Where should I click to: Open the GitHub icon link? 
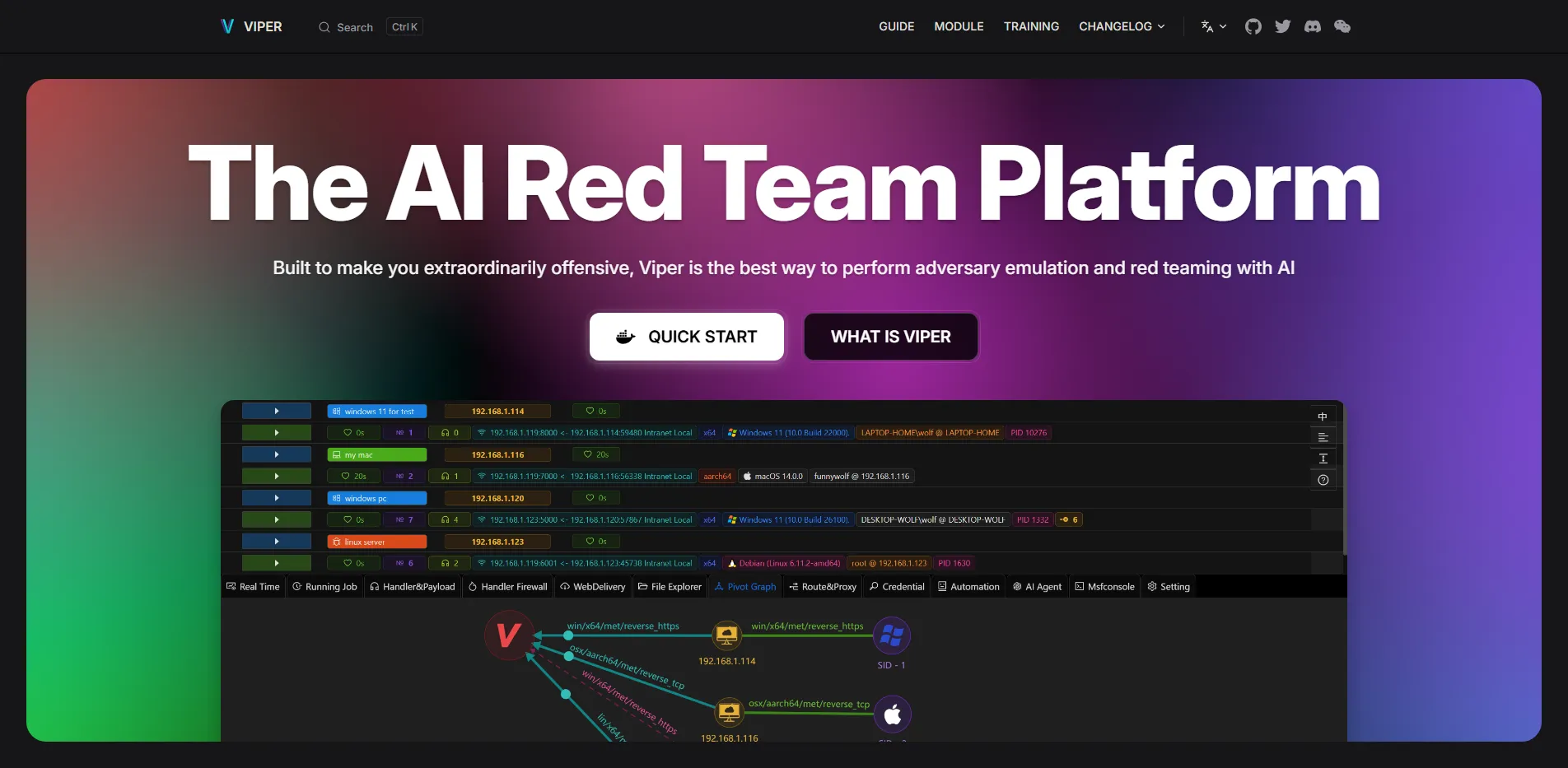pyautogui.click(x=1253, y=26)
